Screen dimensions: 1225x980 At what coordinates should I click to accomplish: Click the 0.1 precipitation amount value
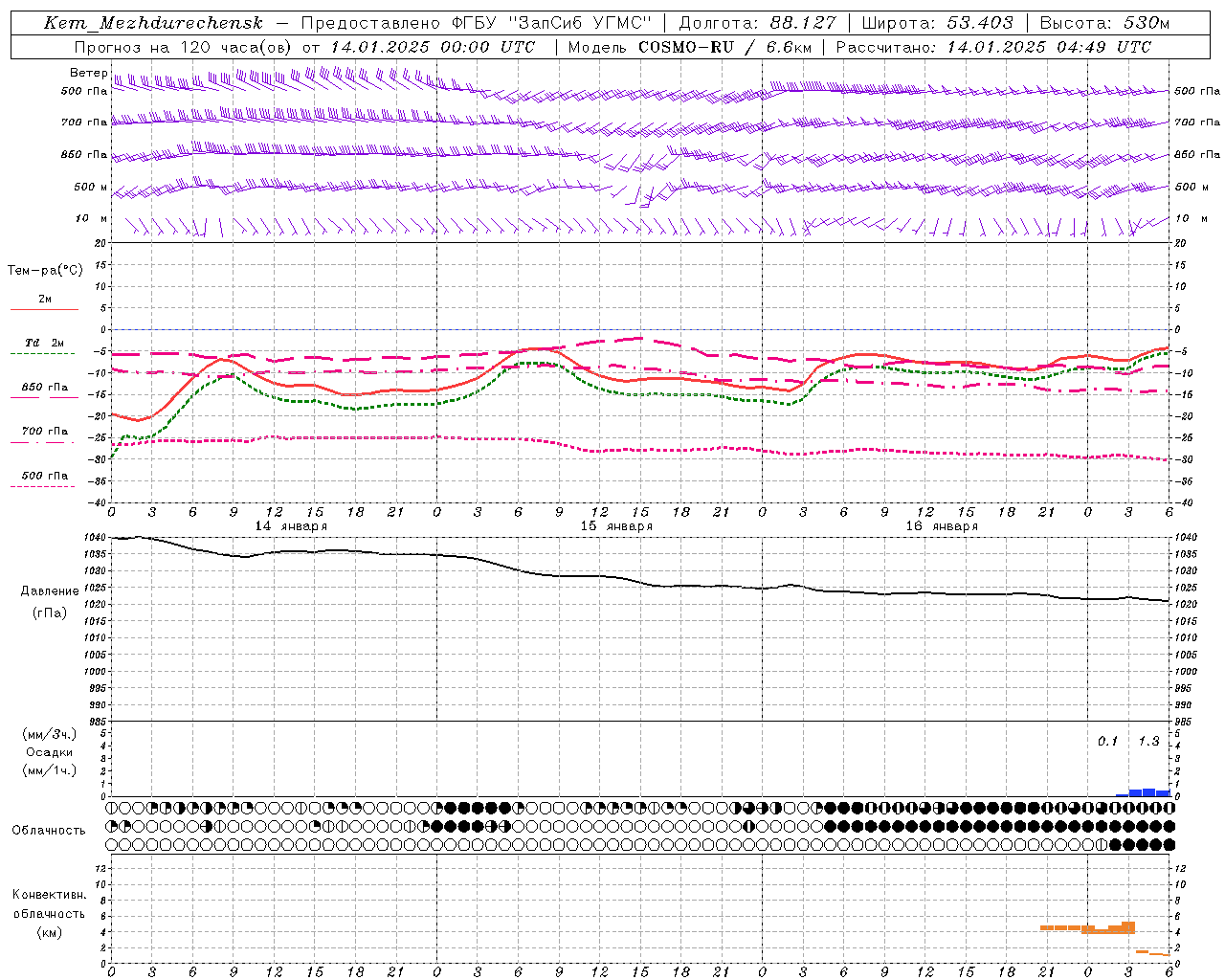1107,742
